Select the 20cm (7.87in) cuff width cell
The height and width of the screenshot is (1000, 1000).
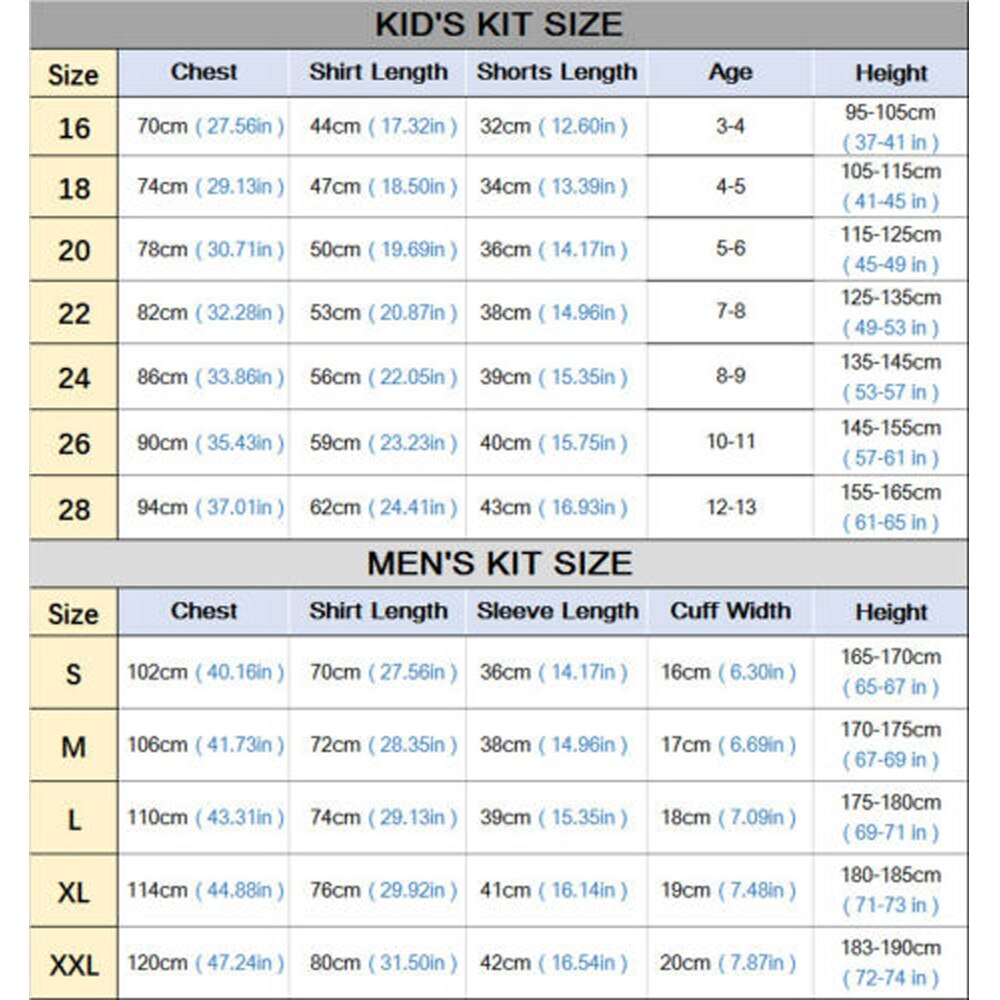729,962
